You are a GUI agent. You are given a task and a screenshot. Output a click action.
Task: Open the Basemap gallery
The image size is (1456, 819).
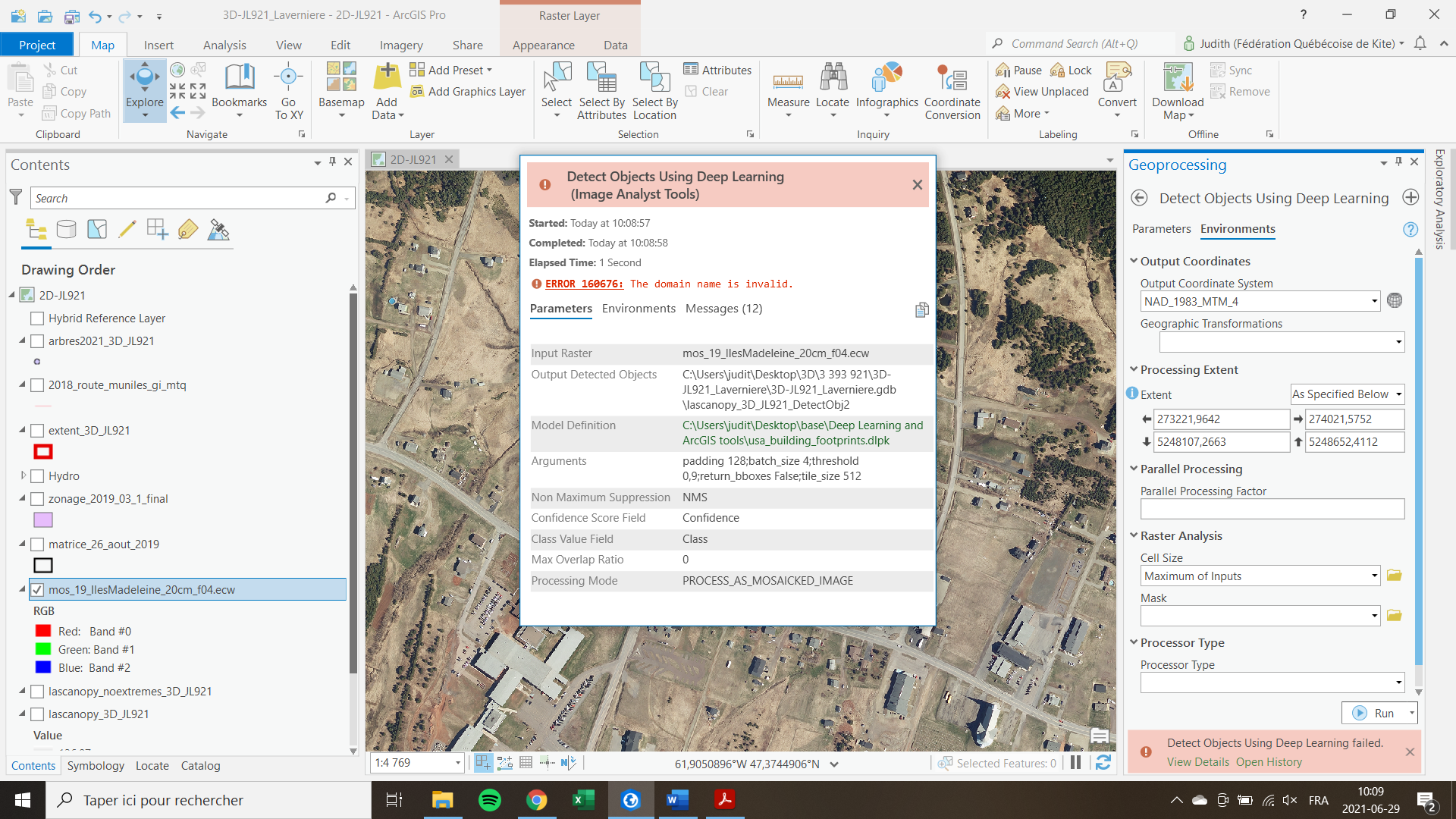click(x=341, y=89)
